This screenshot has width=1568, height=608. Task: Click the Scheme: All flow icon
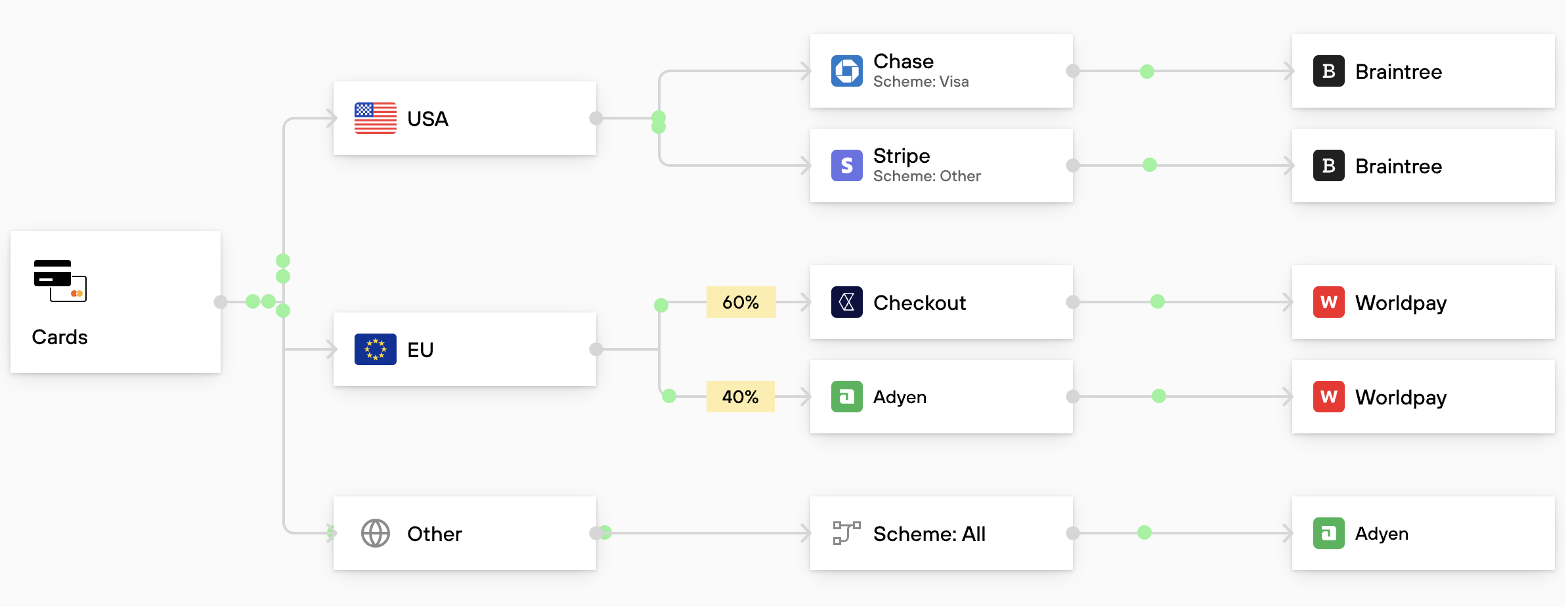pos(846,533)
